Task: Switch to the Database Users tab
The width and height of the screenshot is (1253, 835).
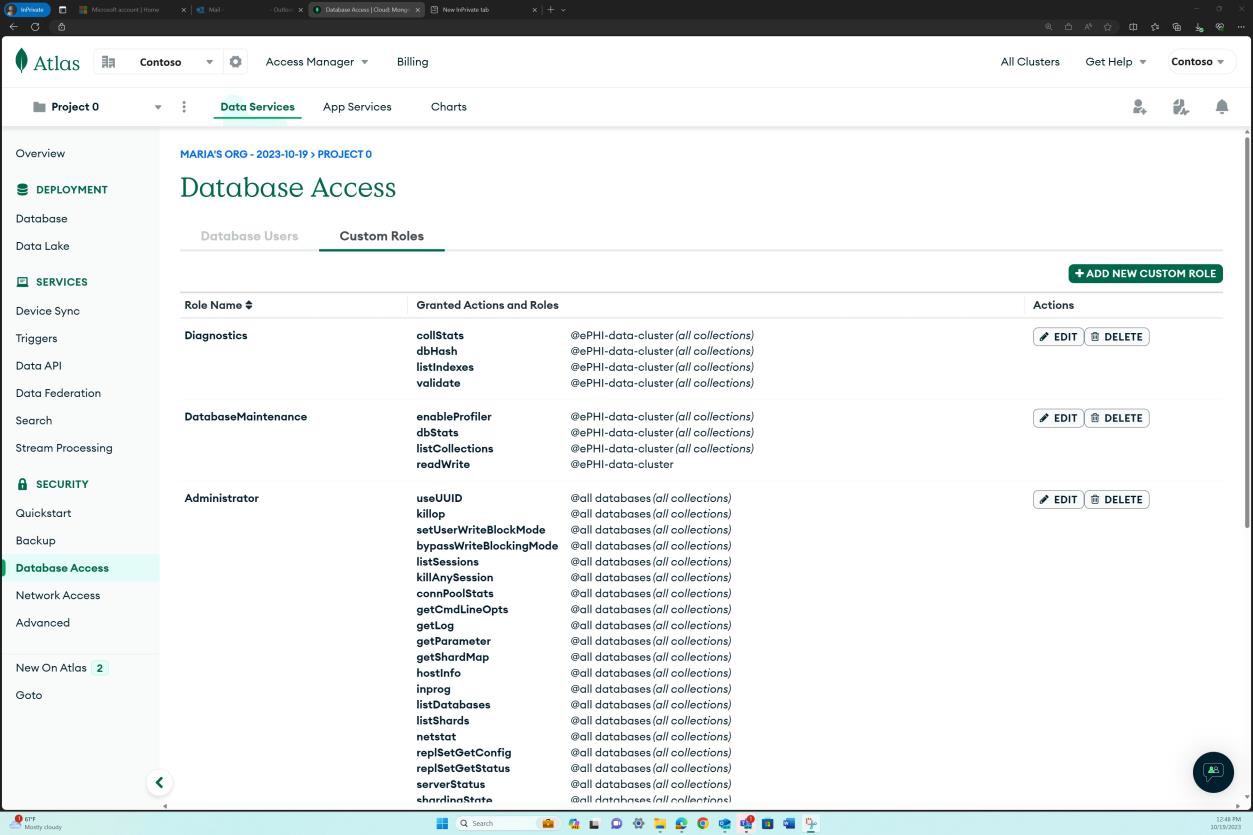Action: click(249, 236)
